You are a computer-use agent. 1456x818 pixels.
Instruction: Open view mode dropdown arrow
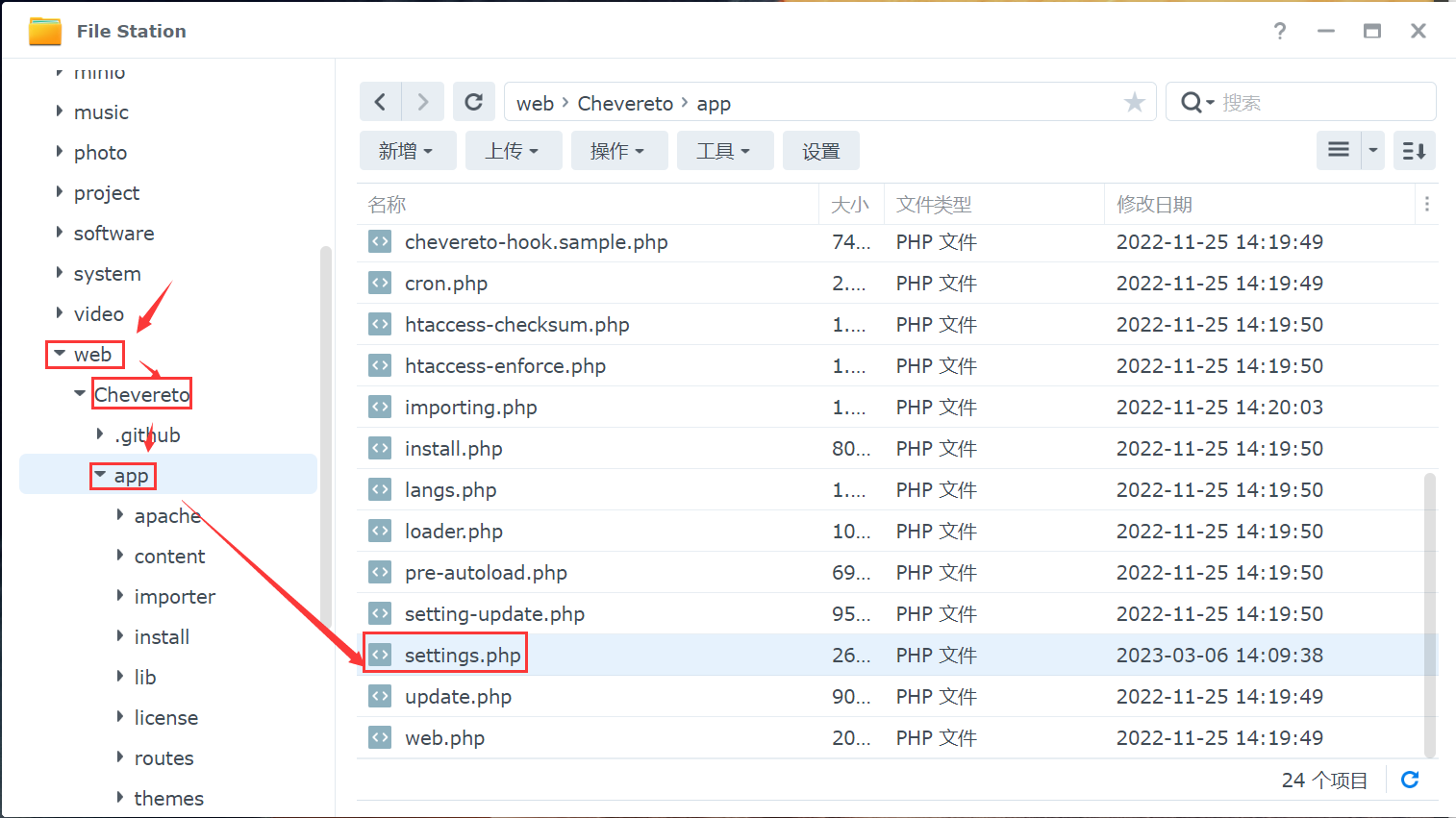[x=1372, y=150]
